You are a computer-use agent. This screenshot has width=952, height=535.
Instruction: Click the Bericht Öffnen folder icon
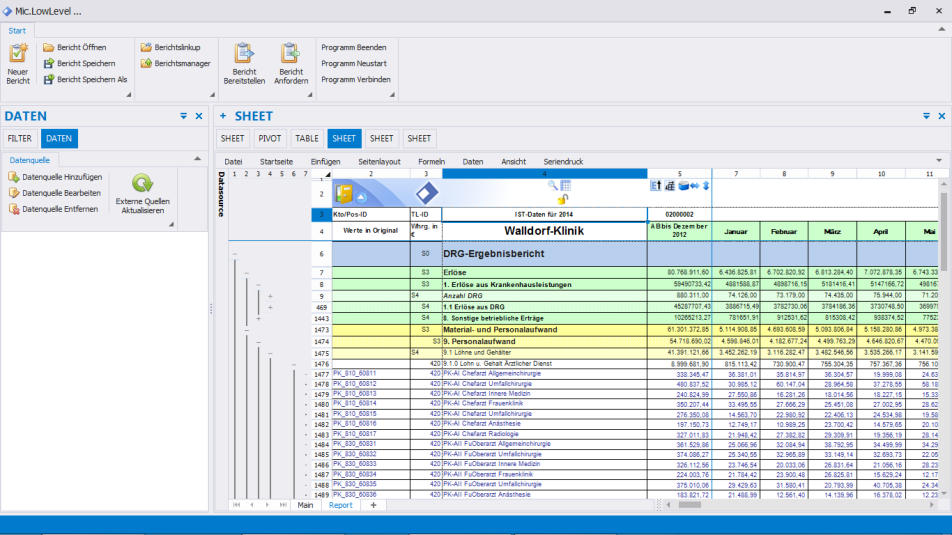(x=49, y=47)
